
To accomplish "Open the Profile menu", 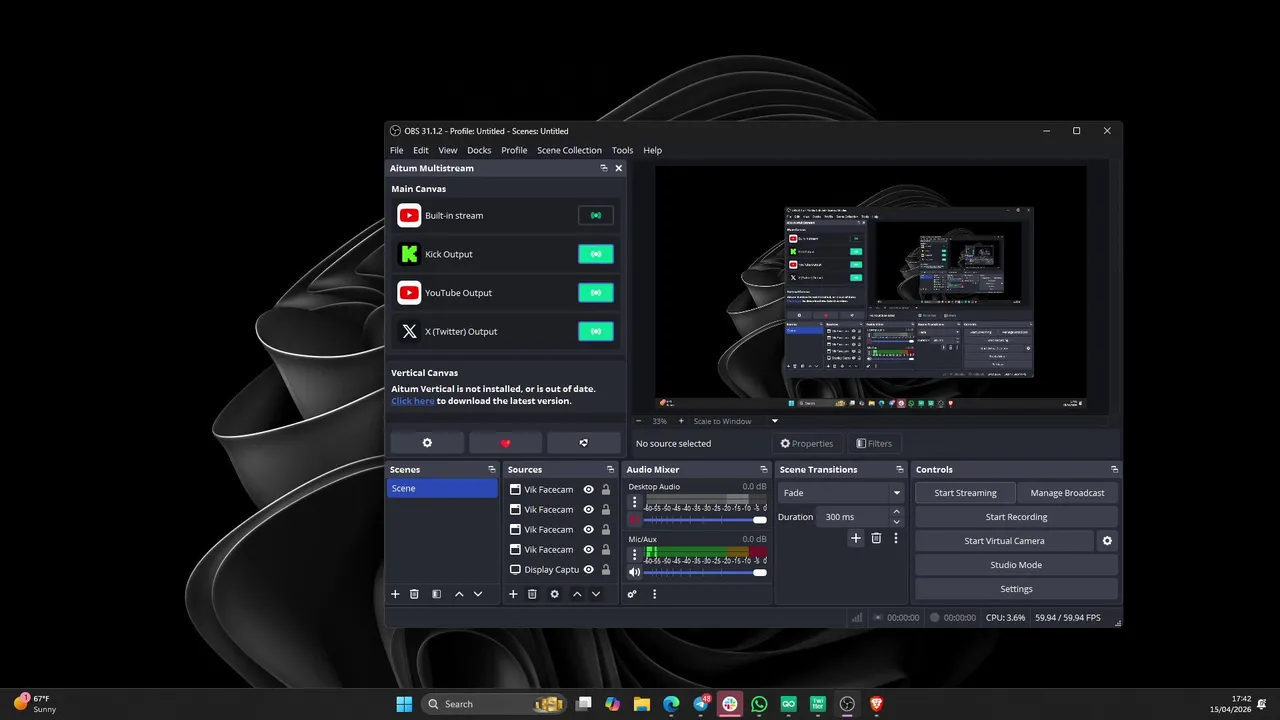I will (x=514, y=150).
